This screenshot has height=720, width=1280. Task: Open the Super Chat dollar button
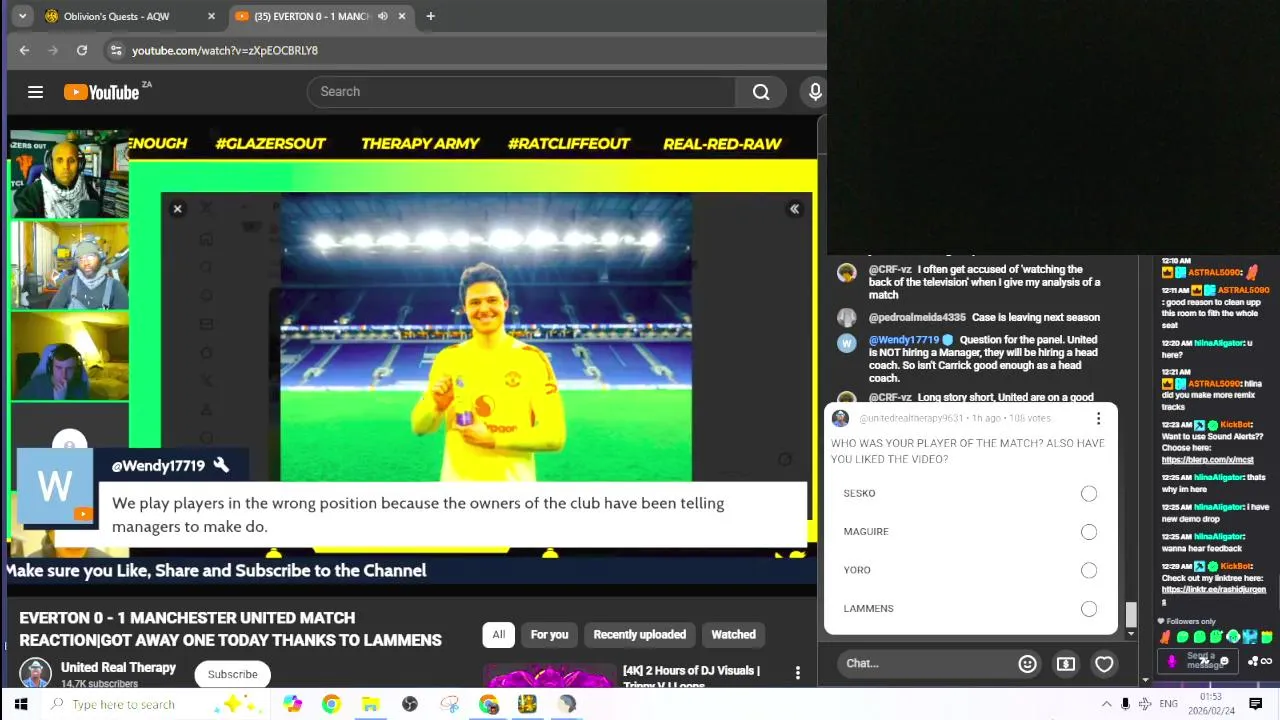point(1066,663)
